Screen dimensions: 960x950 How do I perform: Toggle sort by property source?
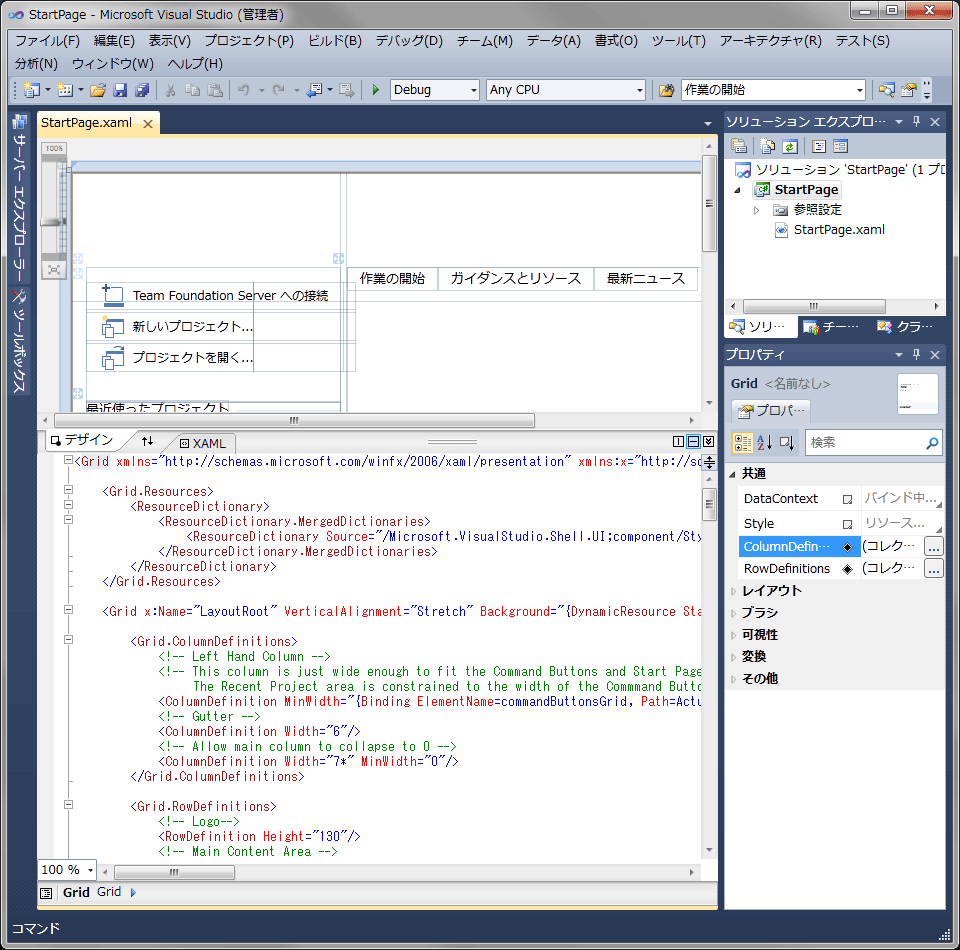click(x=787, y=443)
